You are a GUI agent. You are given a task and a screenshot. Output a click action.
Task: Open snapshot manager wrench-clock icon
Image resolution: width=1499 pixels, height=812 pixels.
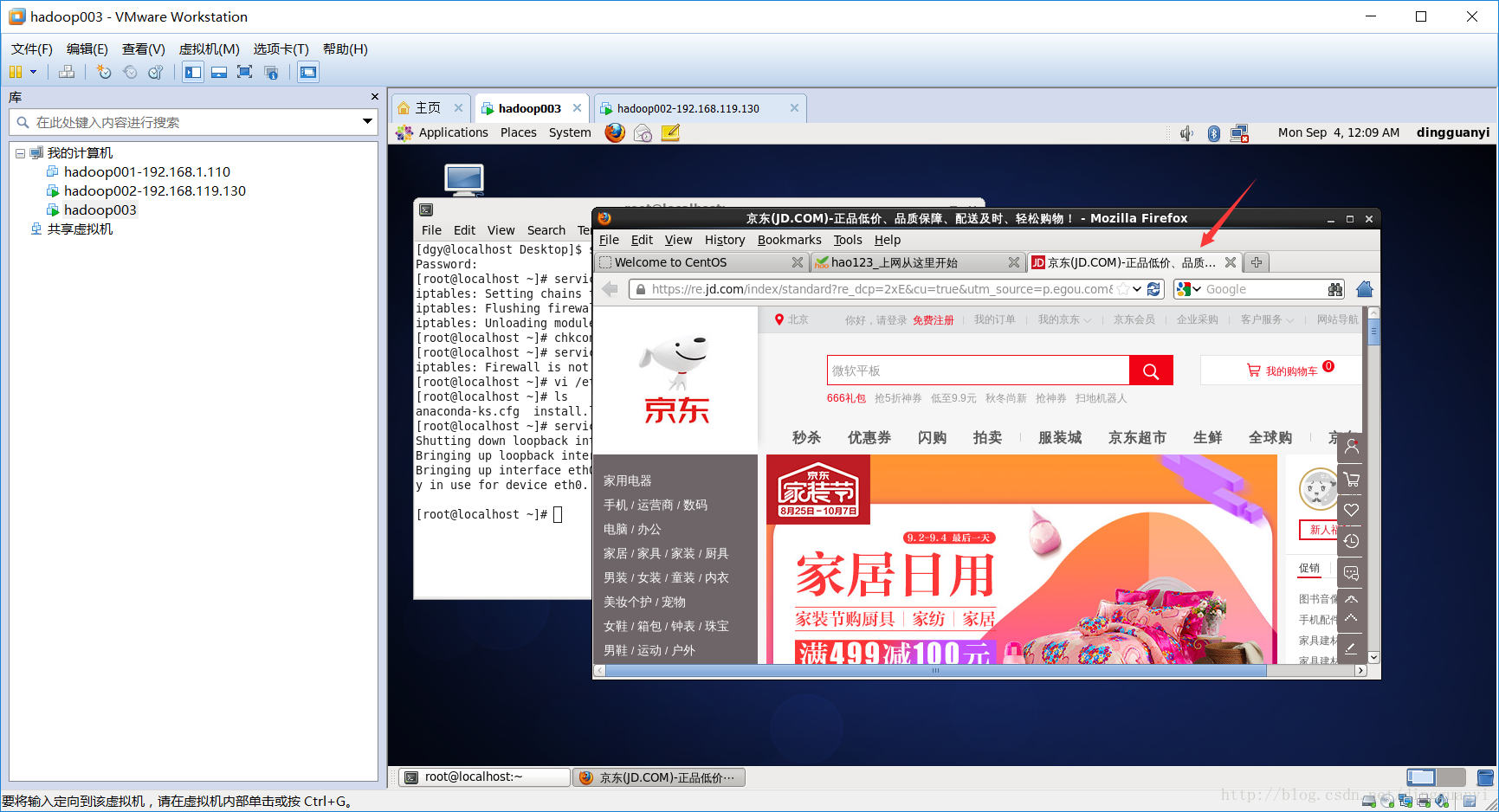(156, 72)
